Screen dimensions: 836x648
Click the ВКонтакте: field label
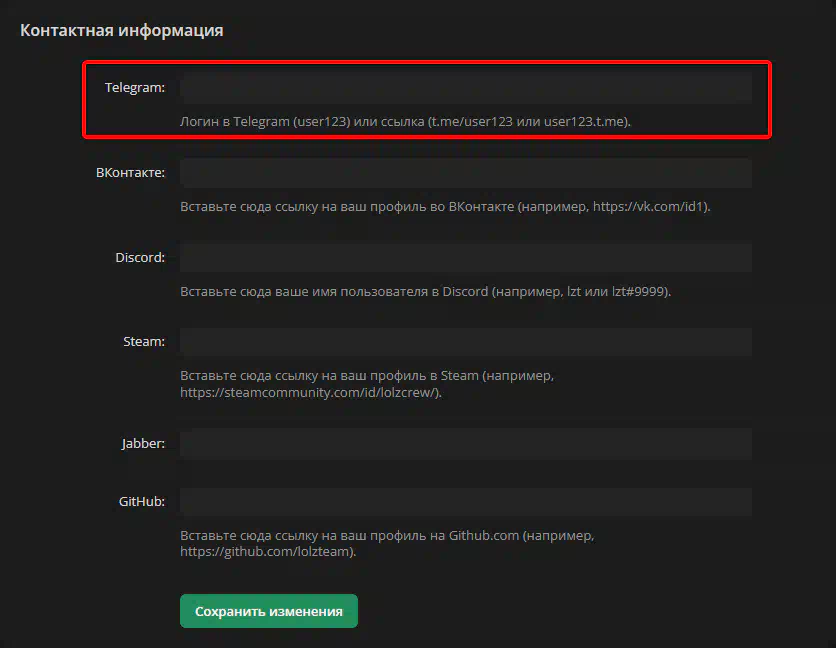click(x=131, y=172)
